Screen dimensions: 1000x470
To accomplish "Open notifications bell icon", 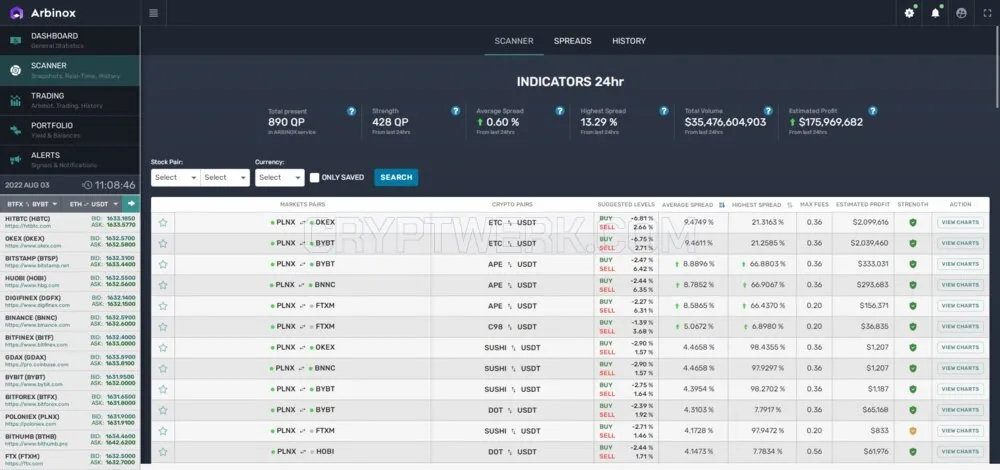I will (936, 13).
